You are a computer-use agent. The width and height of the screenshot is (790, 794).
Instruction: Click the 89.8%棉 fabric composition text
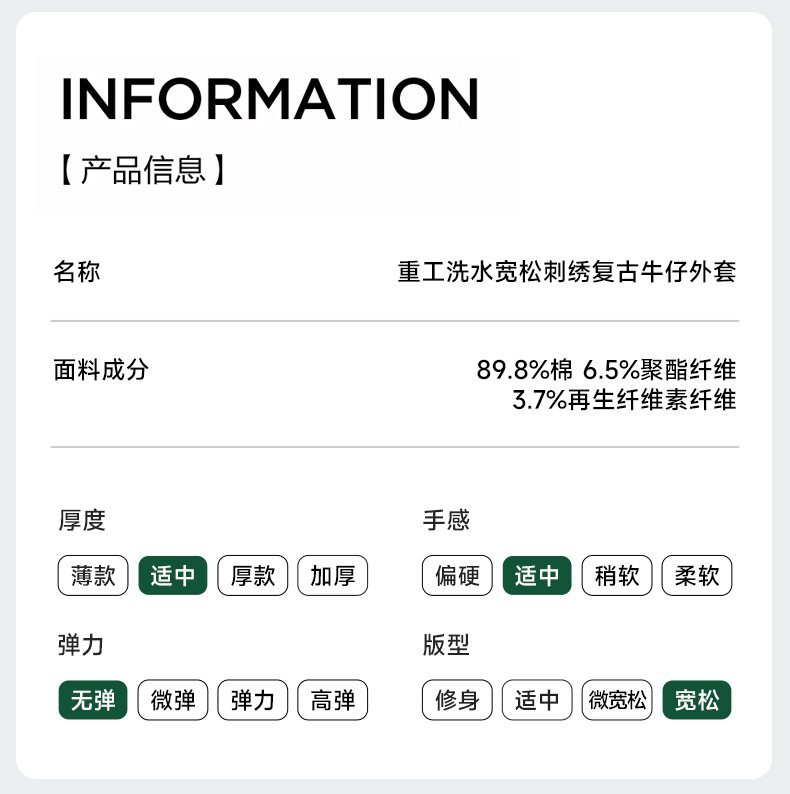525,369
